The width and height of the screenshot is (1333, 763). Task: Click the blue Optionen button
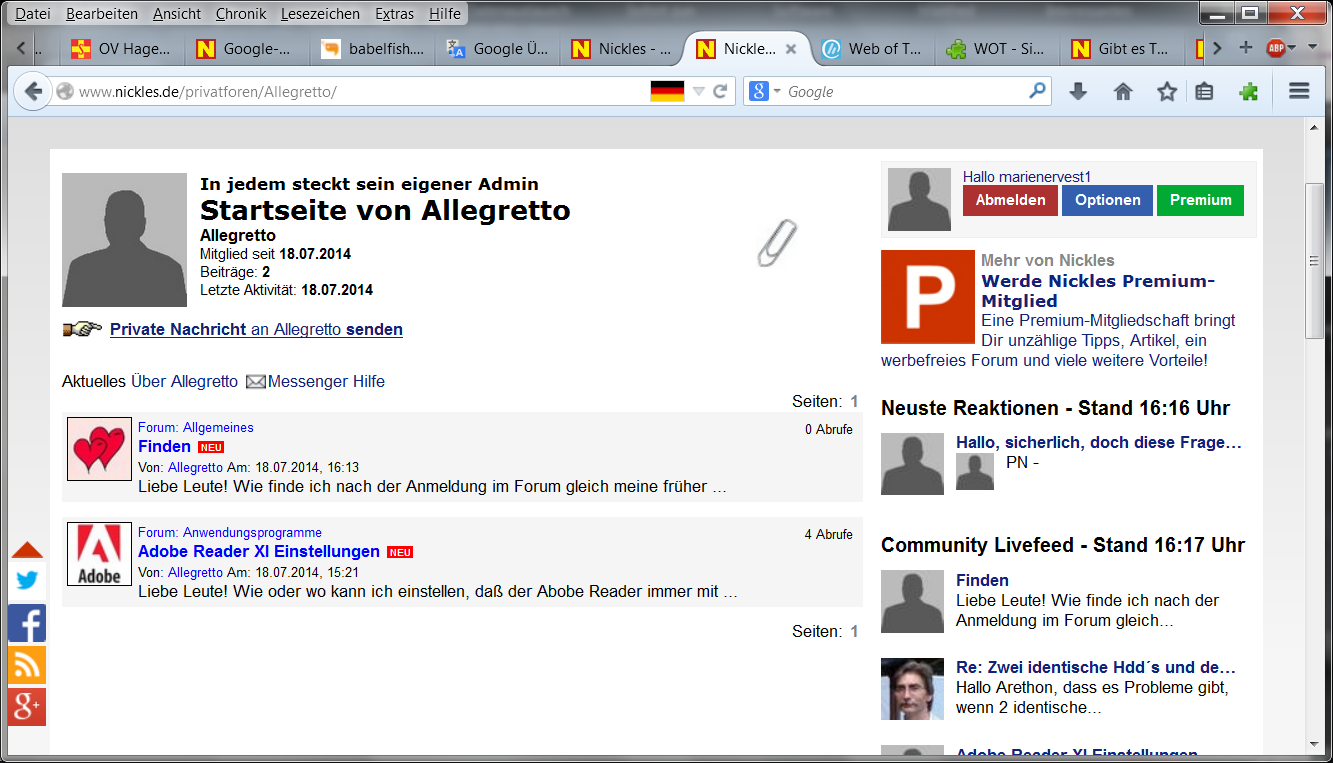1107,200
